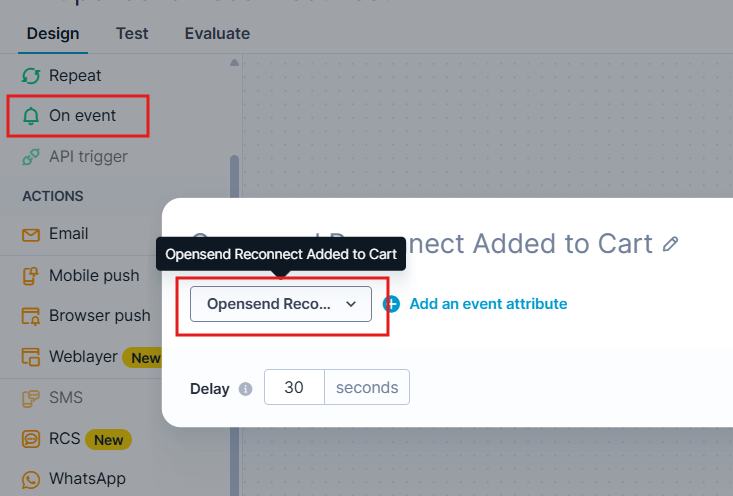
Task: Click the RCS action icon
Action: click(x=31, y=439)
